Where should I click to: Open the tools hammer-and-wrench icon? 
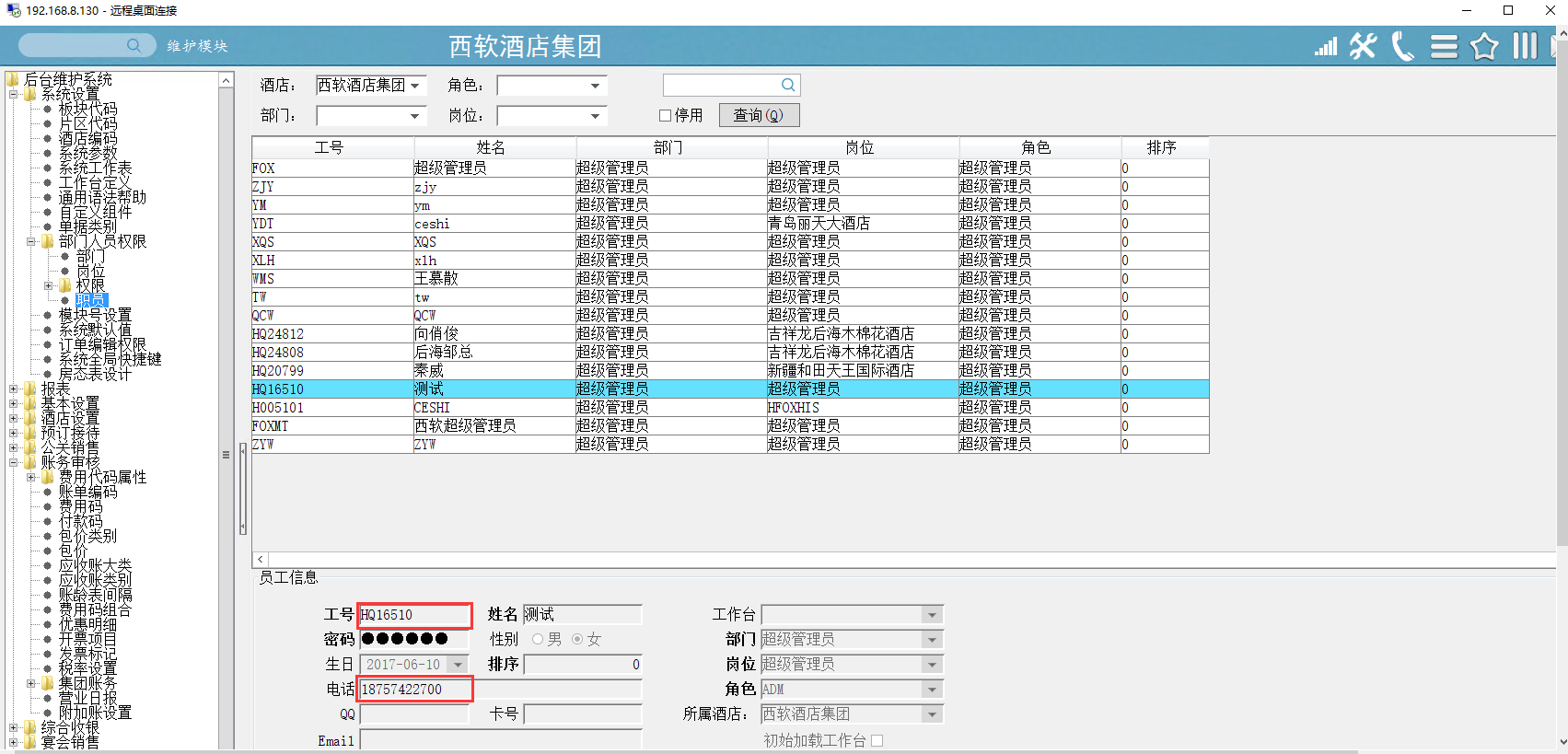pyautogui.click(x=1364, y=46)
